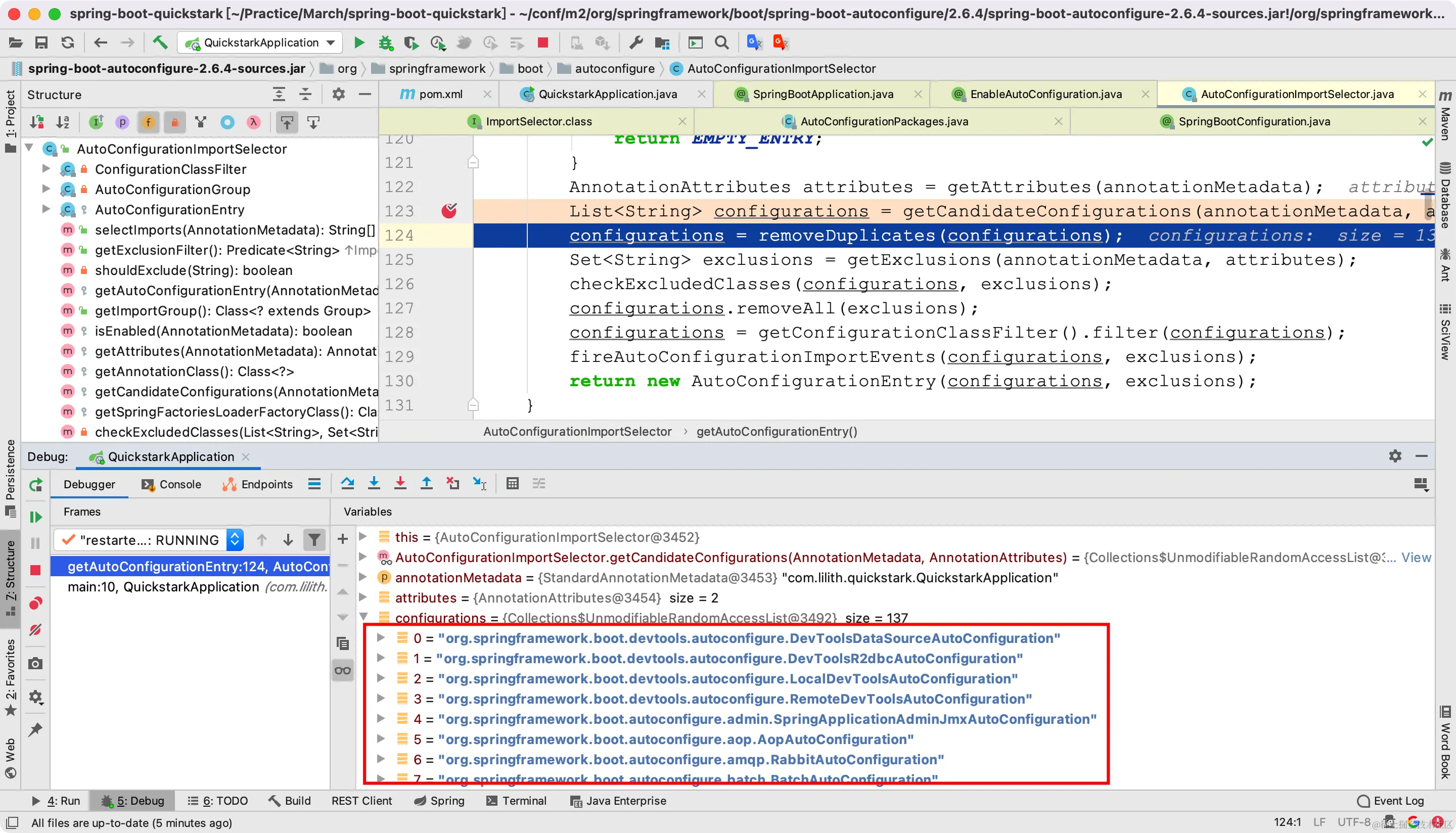
Task: Click the View link for getCandidateConfigurations
Action: (x=1416, y=557)
